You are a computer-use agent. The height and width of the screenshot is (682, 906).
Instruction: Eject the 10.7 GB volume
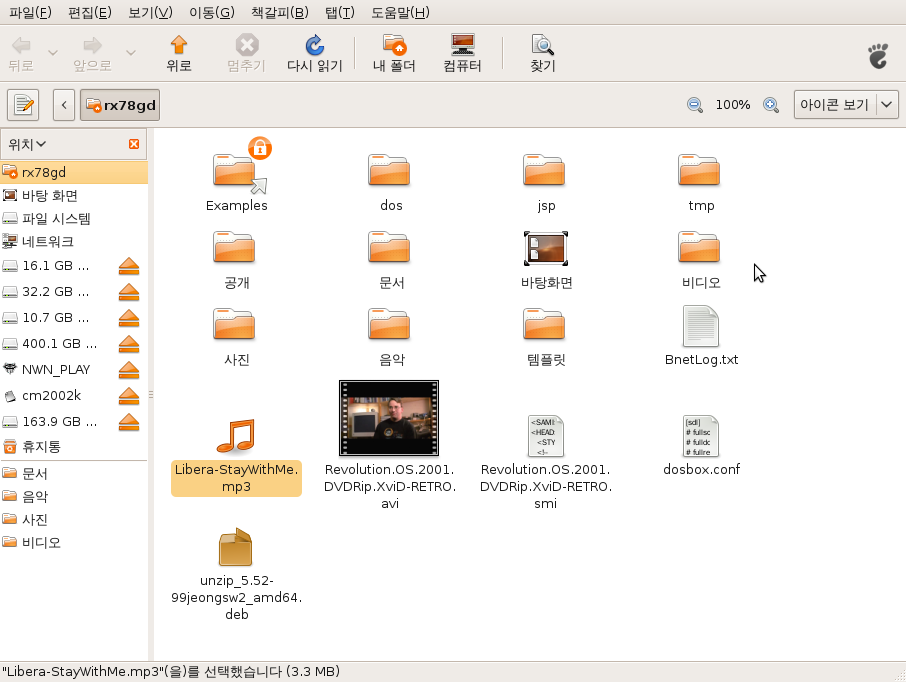[x=129, y=318]
